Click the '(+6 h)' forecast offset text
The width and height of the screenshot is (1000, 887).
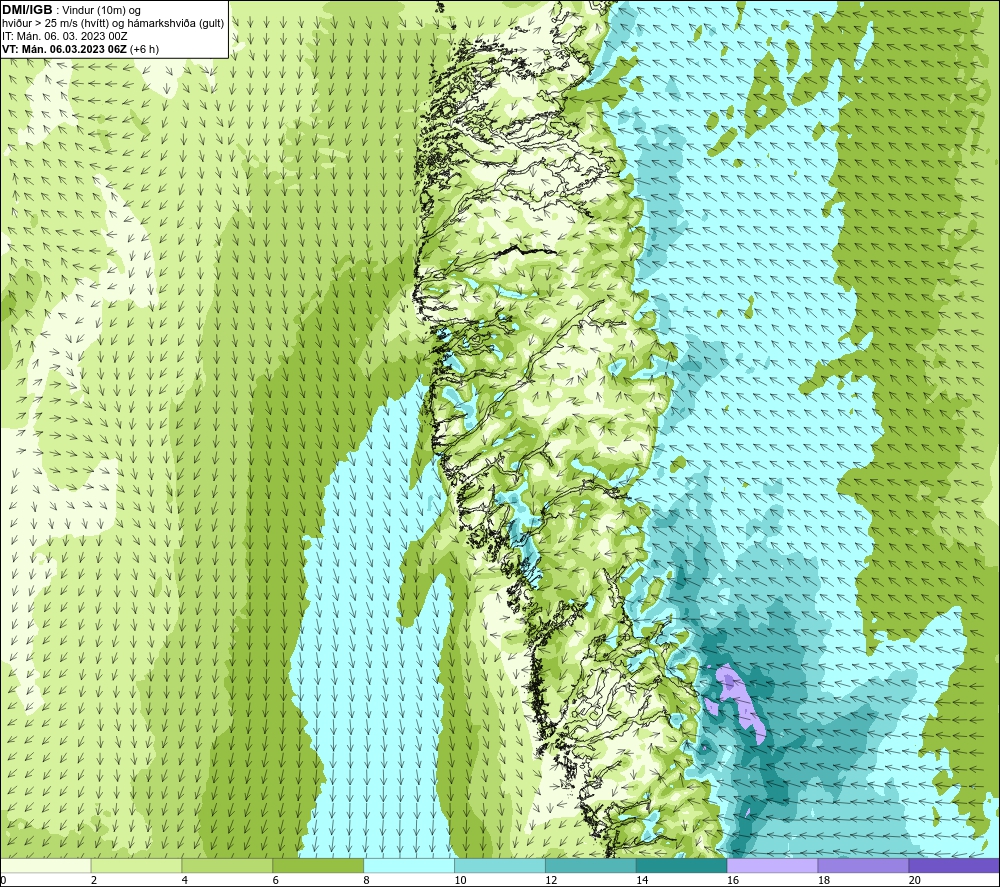(x=144, y=49)
